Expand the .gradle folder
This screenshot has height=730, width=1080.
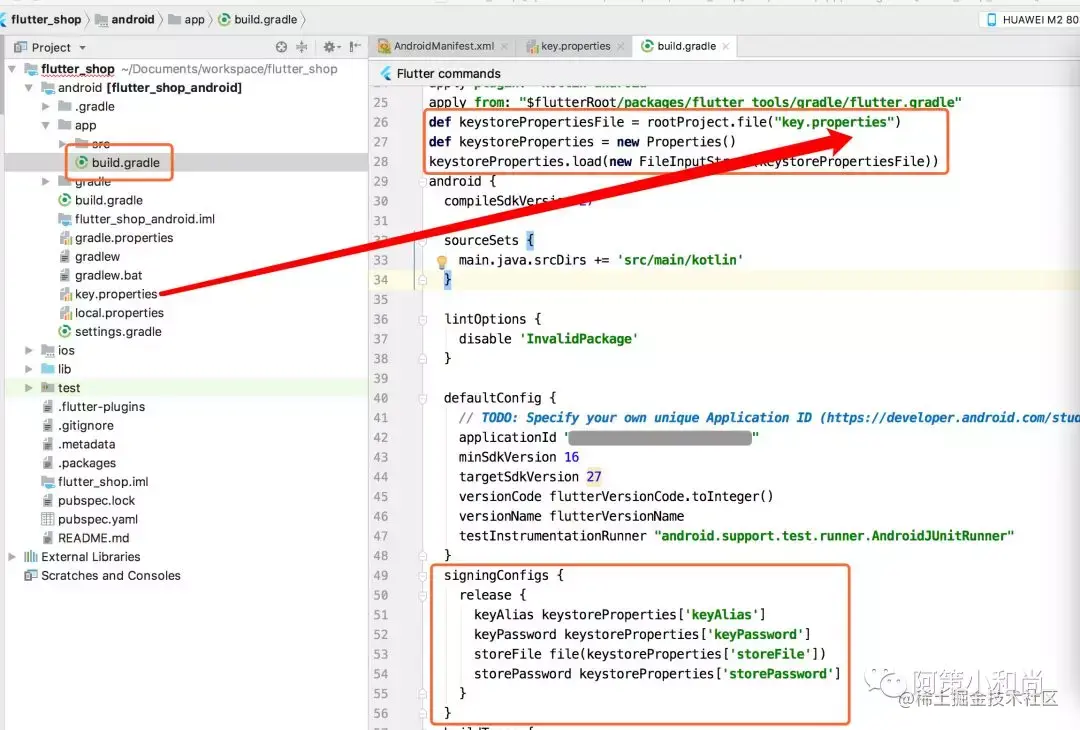click(x=45, y=106)
